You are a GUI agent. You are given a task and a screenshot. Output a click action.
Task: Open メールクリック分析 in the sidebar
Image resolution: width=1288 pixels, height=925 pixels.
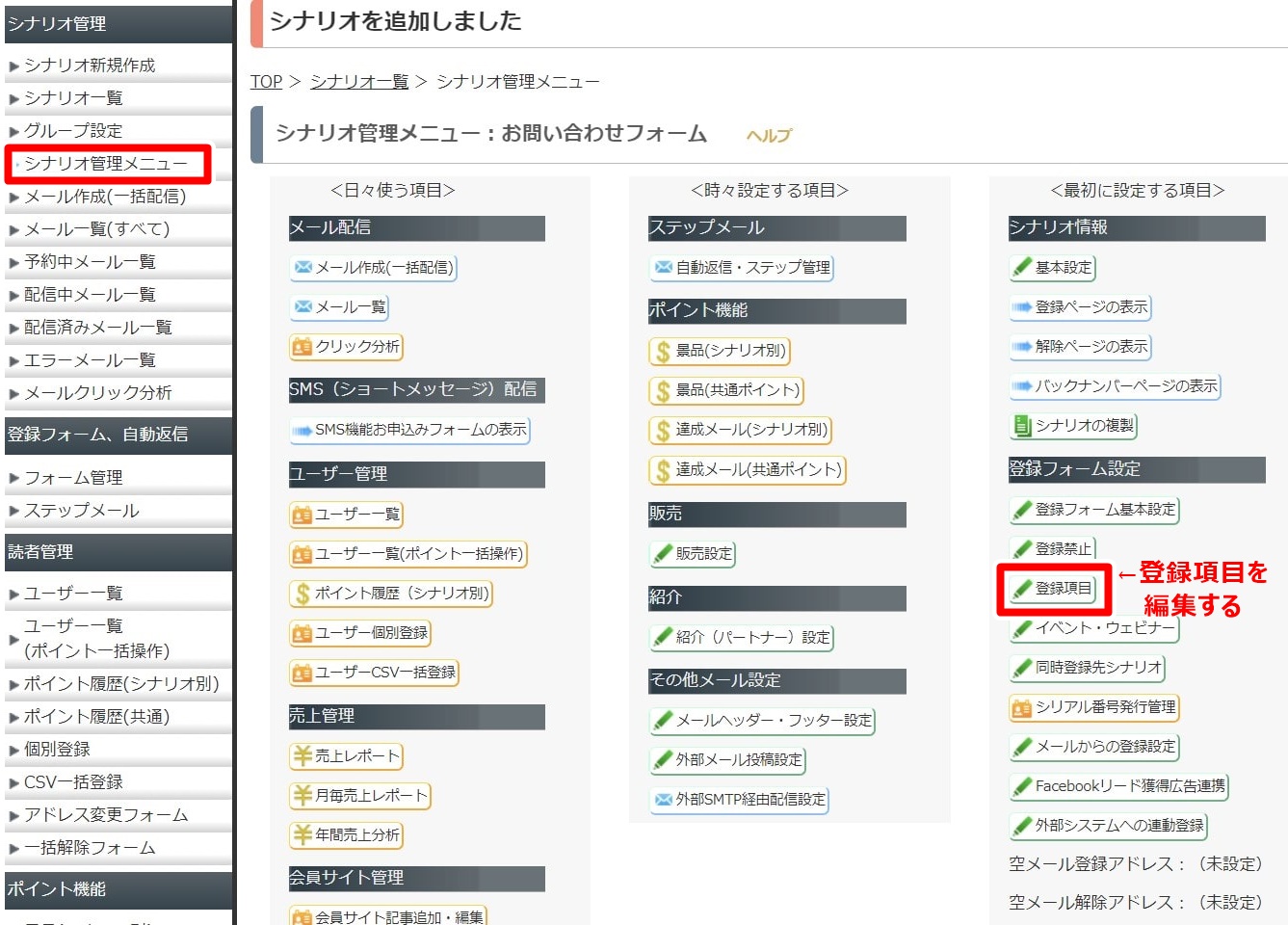pyautogui.click(x=98, y=393)
